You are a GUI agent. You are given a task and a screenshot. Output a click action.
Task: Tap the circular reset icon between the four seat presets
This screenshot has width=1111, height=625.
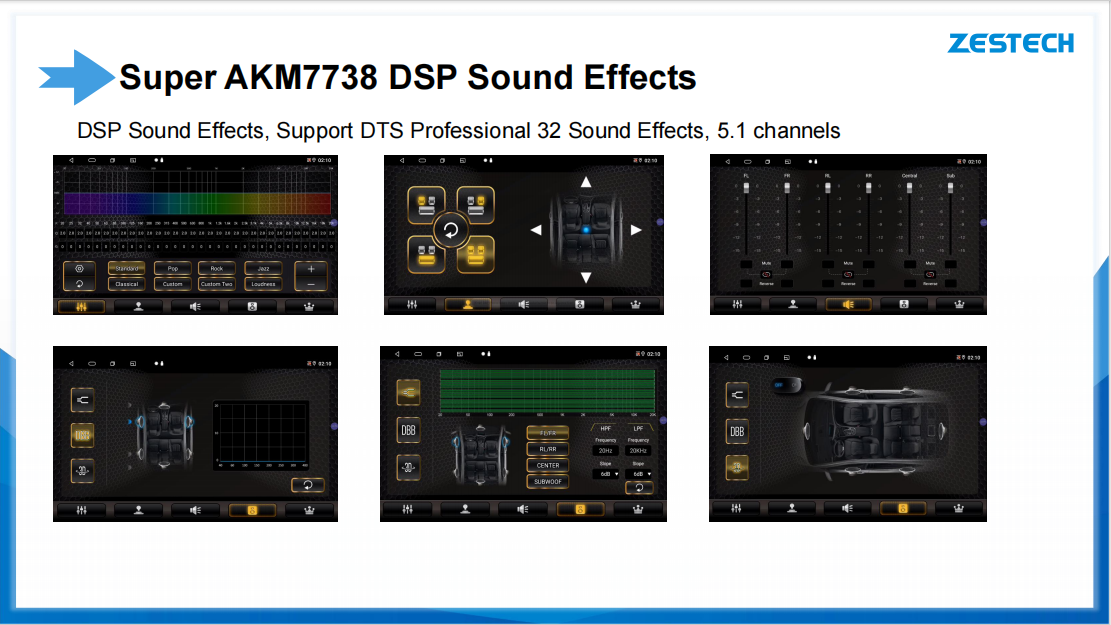450,231
